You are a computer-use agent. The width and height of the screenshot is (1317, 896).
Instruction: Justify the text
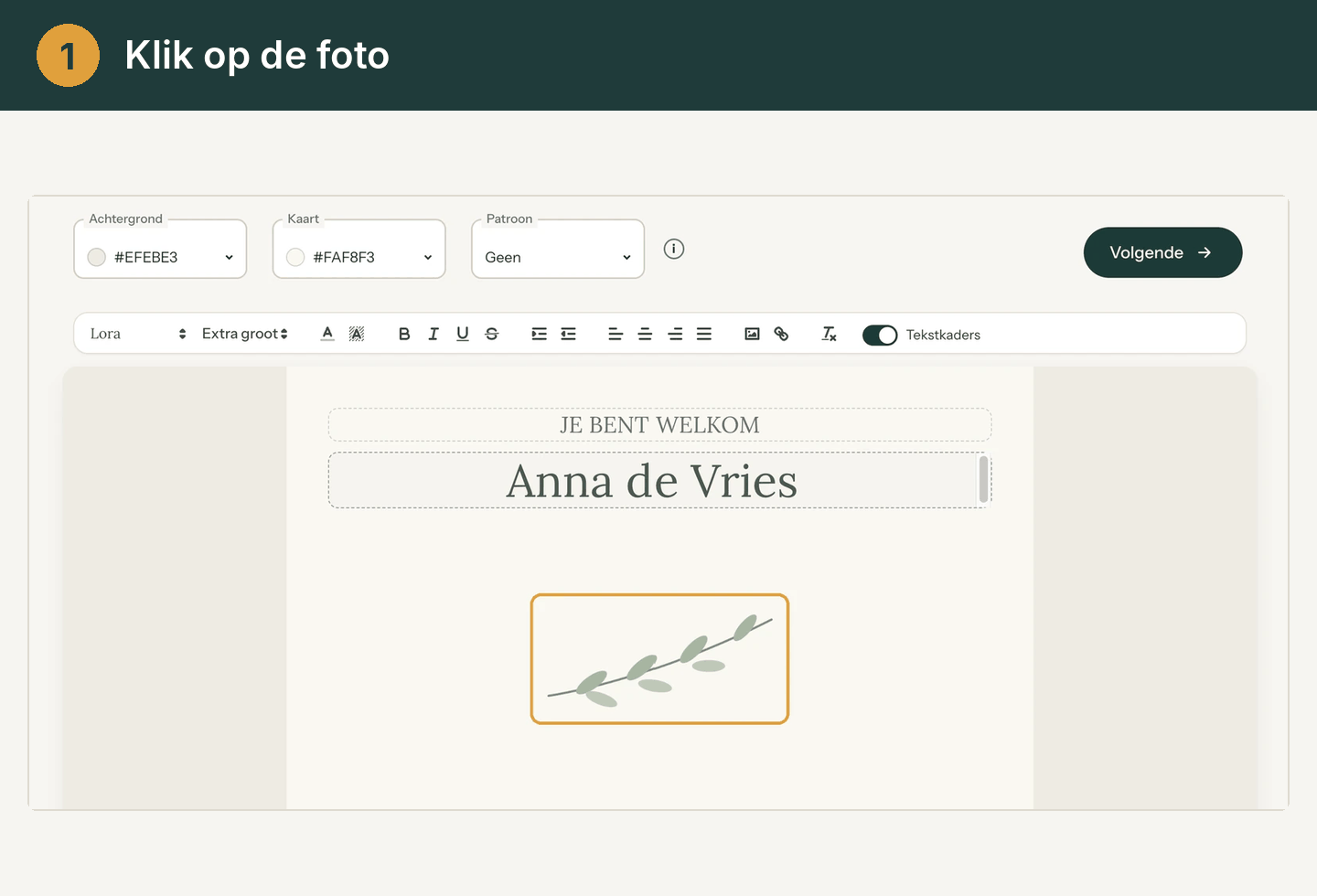point(704,334)
